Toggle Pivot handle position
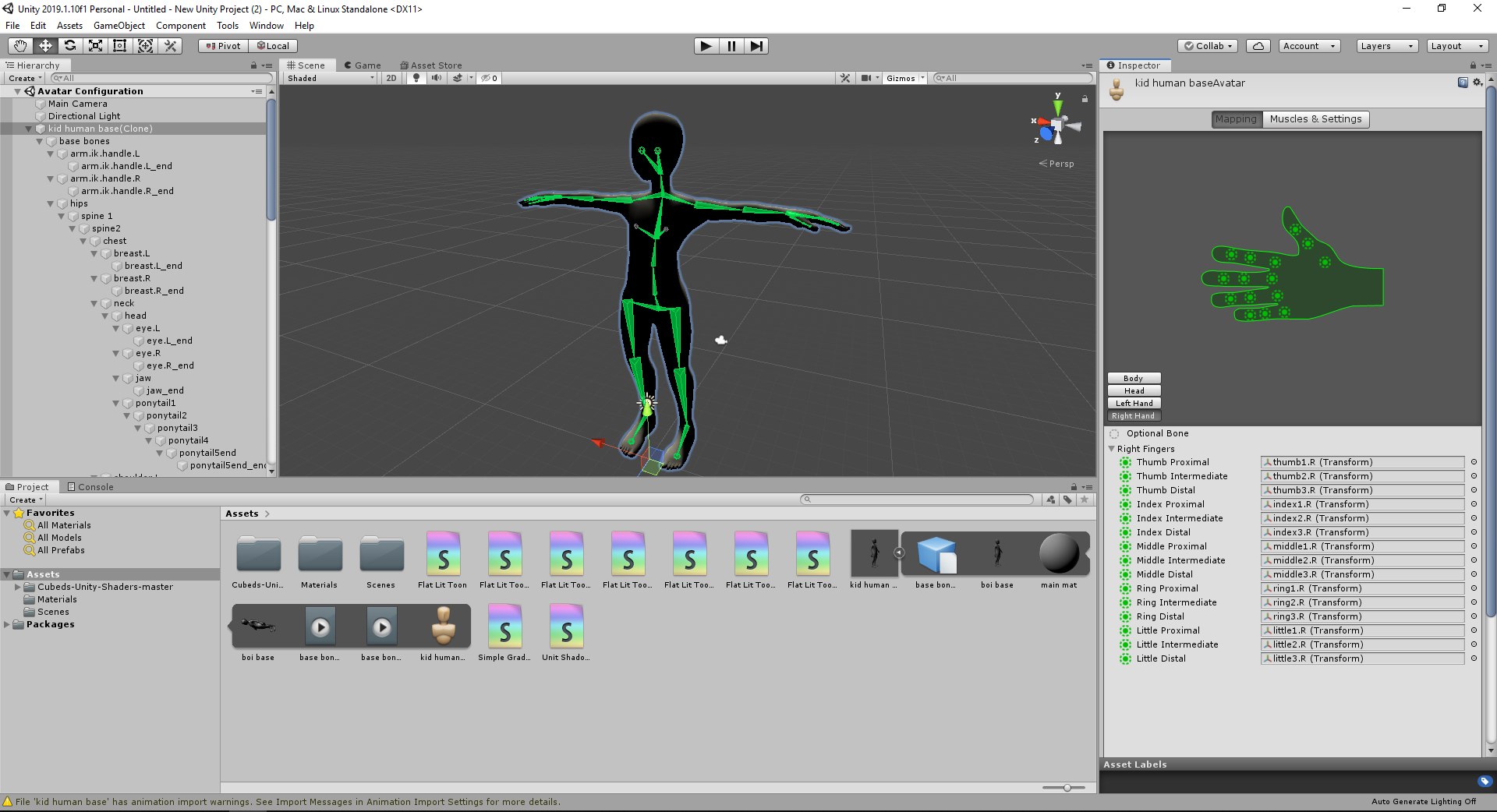 click(223, 46)
